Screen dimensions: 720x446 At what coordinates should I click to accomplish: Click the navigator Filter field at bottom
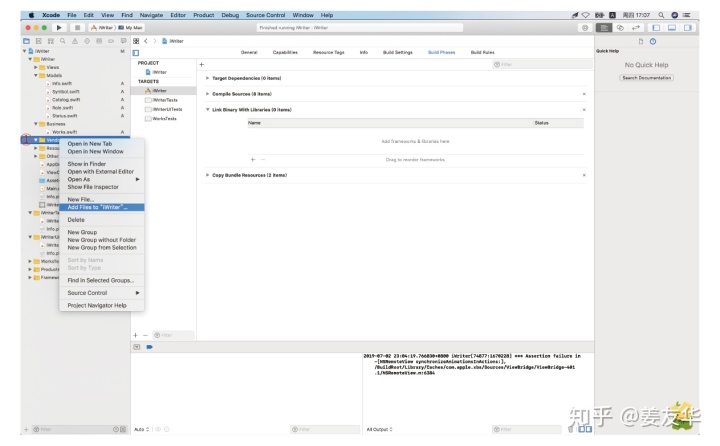(x=71, y=429)
